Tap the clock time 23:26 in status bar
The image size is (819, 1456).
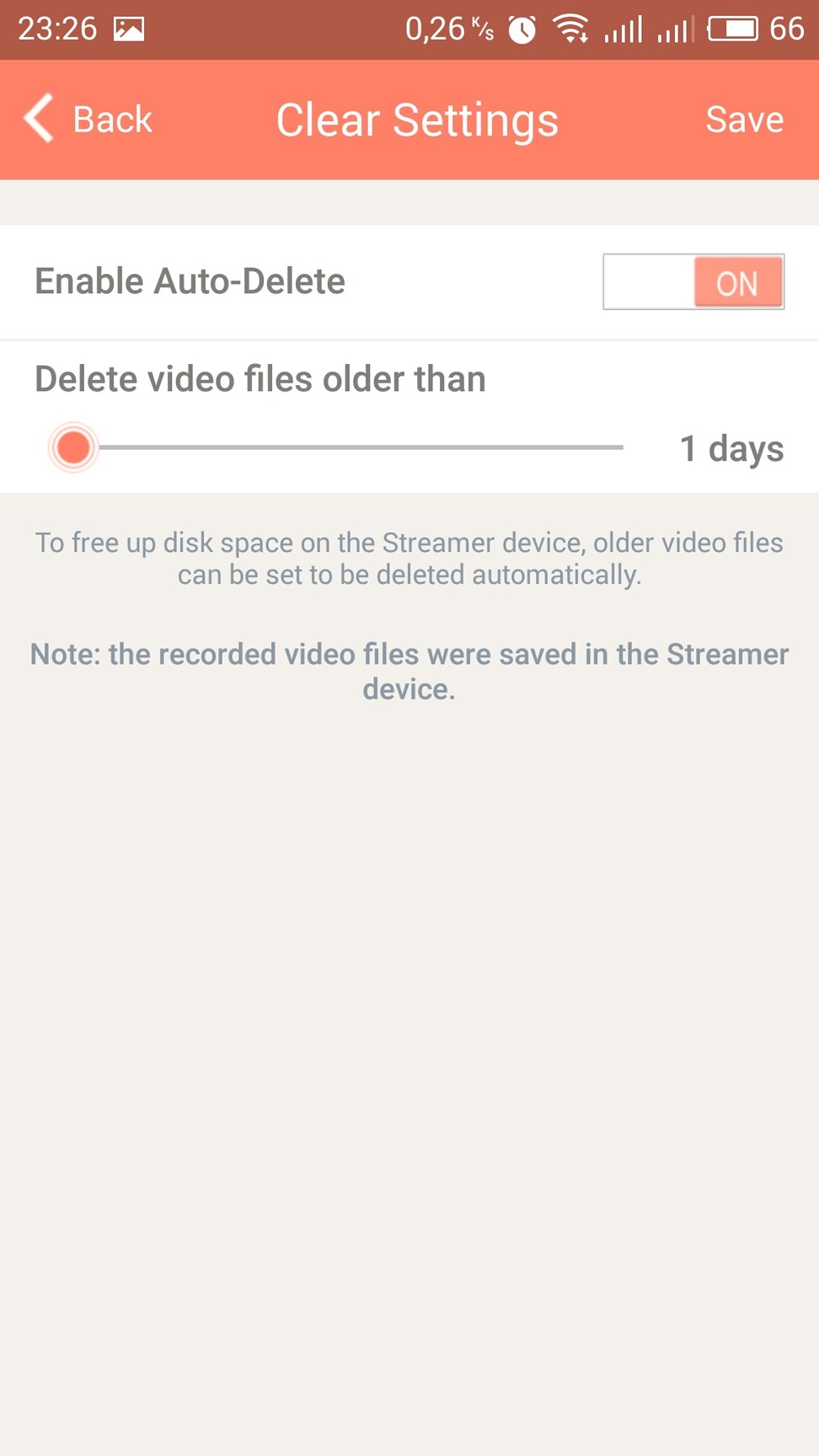click(x=57, y=29)
